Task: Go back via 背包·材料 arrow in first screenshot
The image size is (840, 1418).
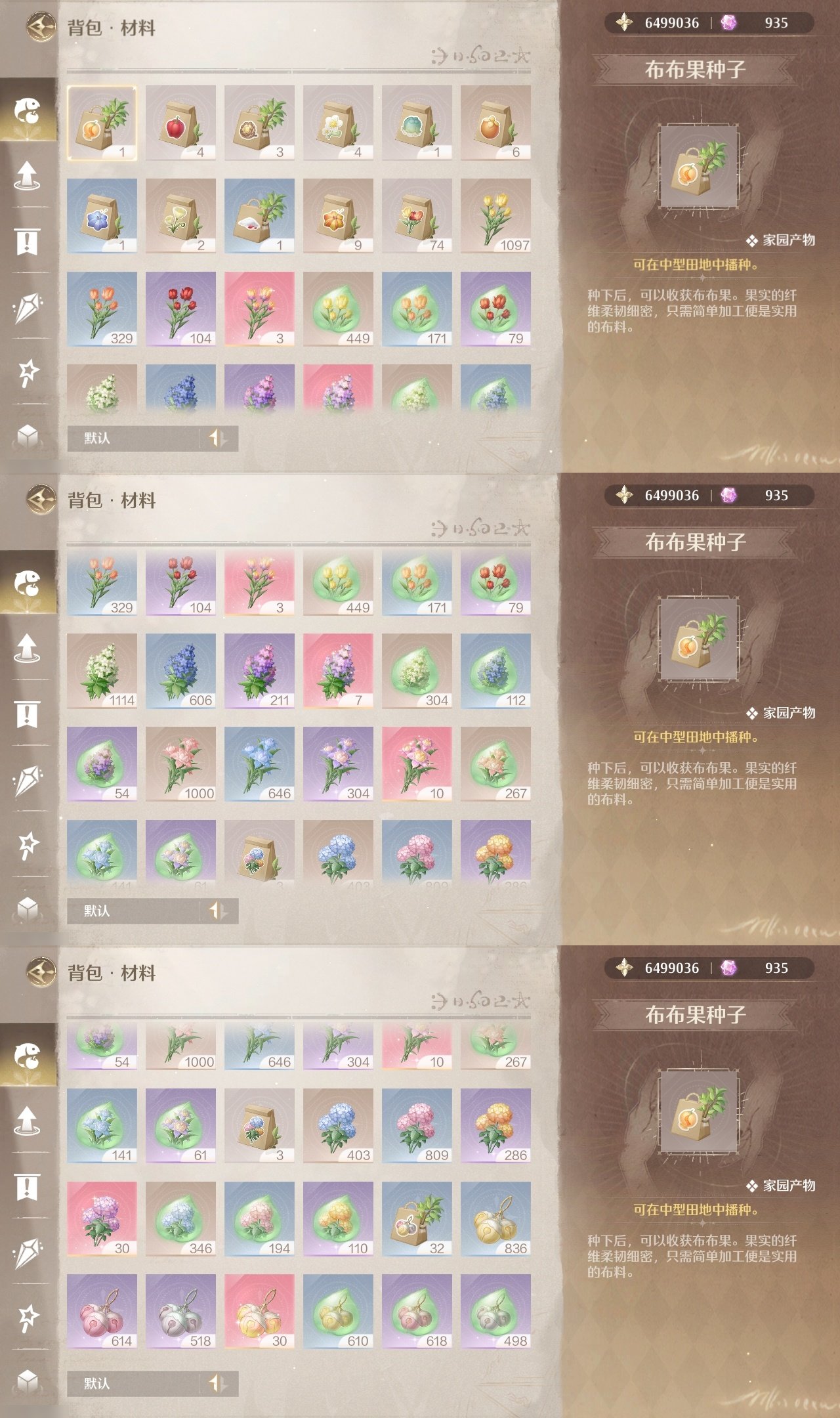Action: (x=41, y=28)
